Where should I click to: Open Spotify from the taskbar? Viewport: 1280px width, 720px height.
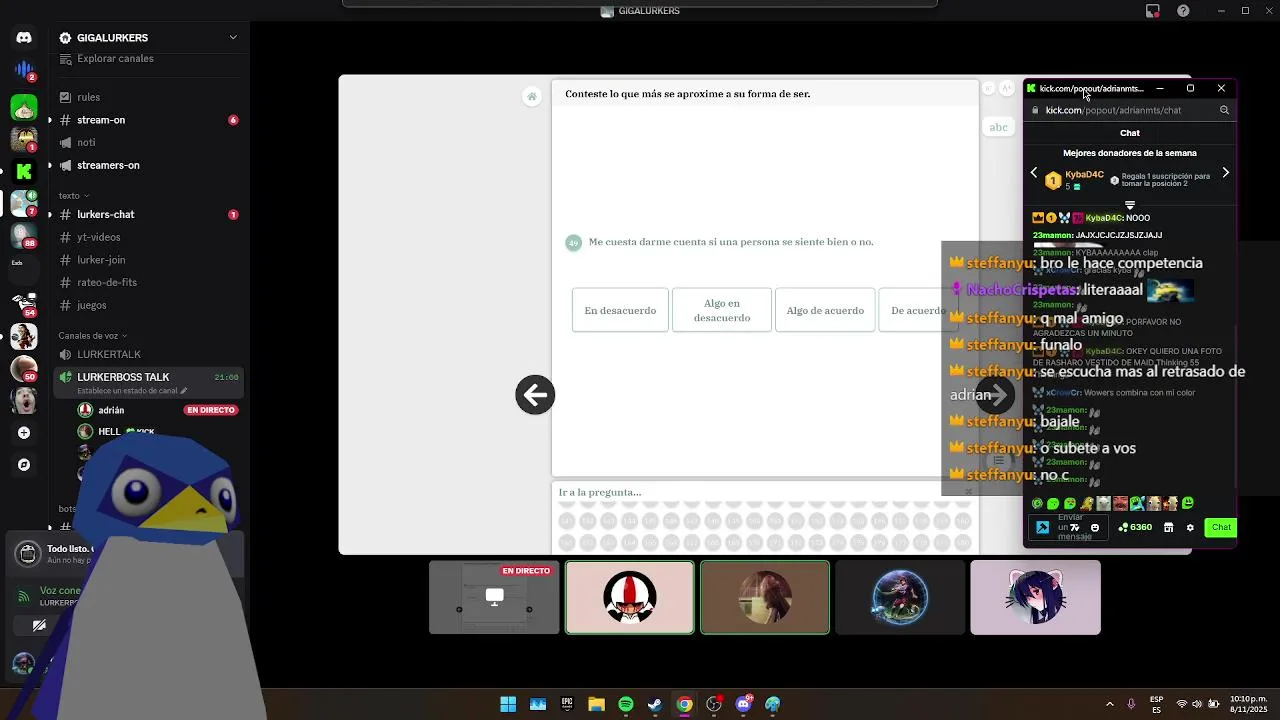[626, 704]
